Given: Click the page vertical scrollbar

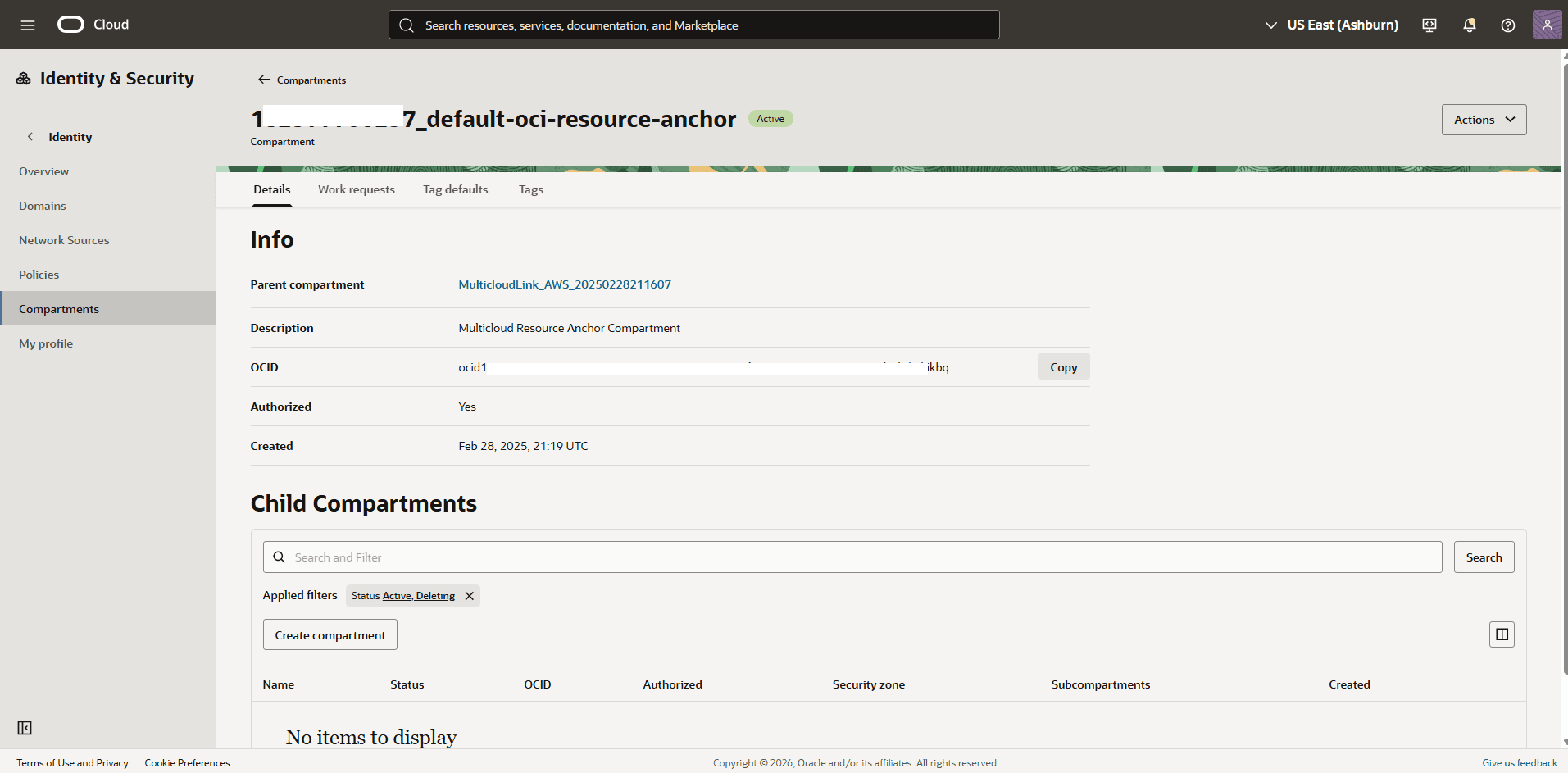Looking at the screenshot, I should point(1565,369).
